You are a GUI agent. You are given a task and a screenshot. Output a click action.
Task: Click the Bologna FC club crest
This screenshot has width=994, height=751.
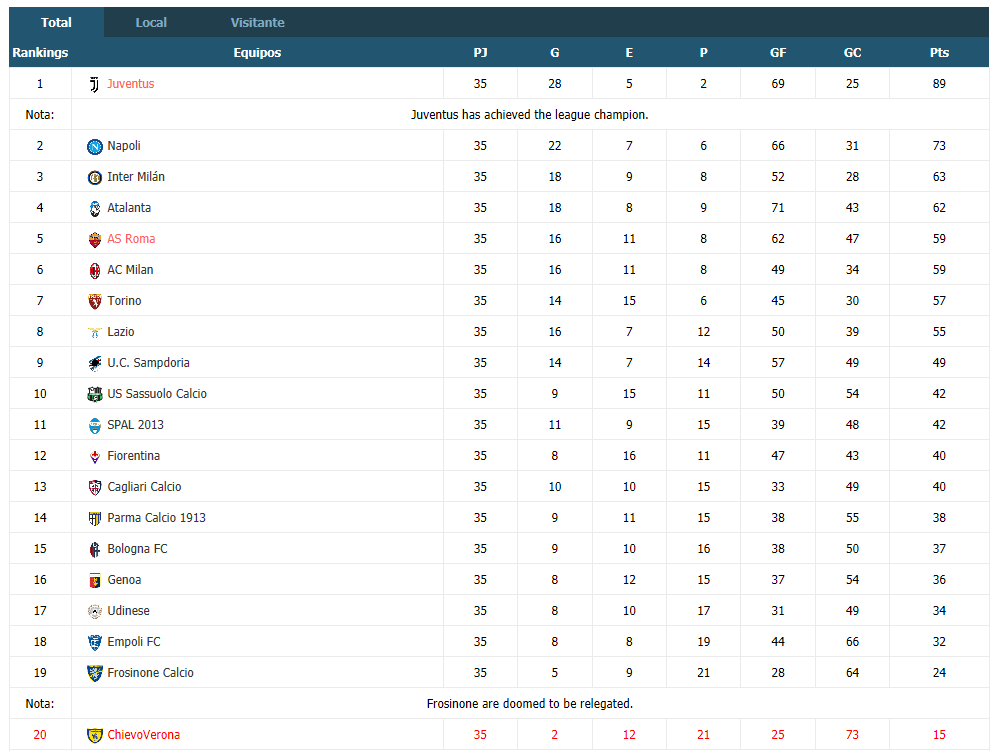[94, 550]
